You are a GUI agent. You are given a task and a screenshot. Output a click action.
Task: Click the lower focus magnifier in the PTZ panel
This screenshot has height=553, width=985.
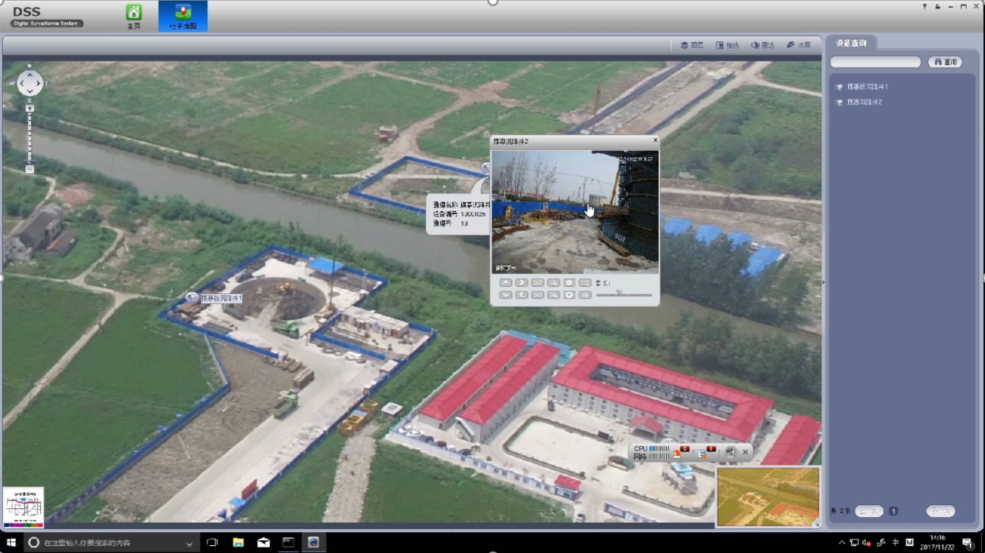tap(553, 295)
